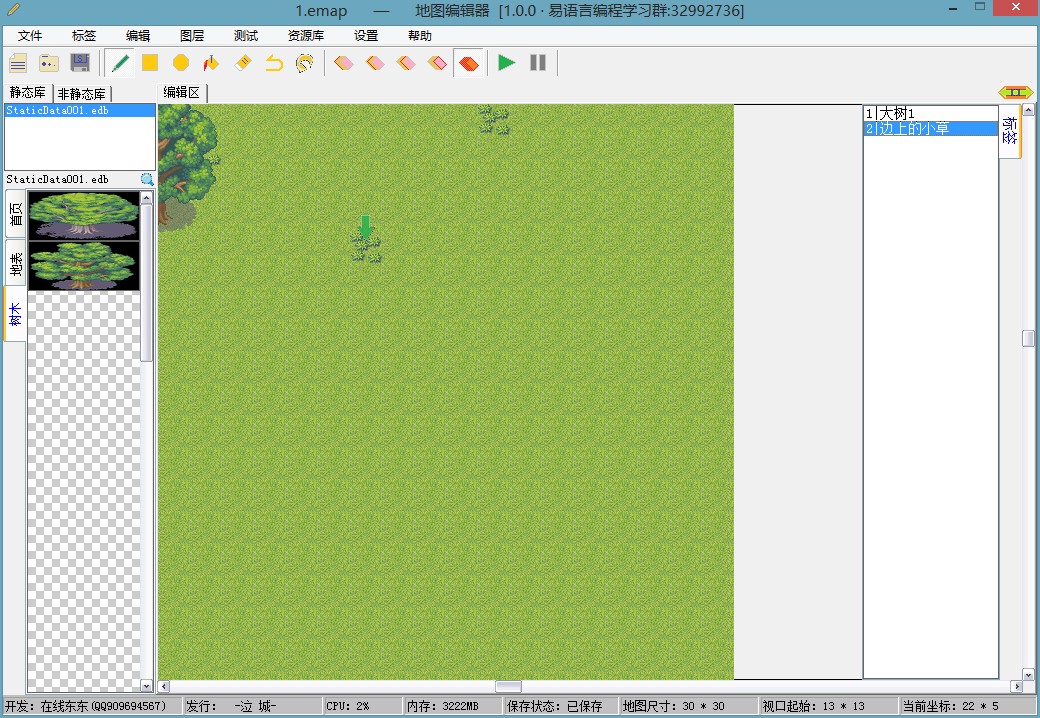Open the 设置 menu
The width and height of the screenshot is (1040, 718).
[365, 36]
